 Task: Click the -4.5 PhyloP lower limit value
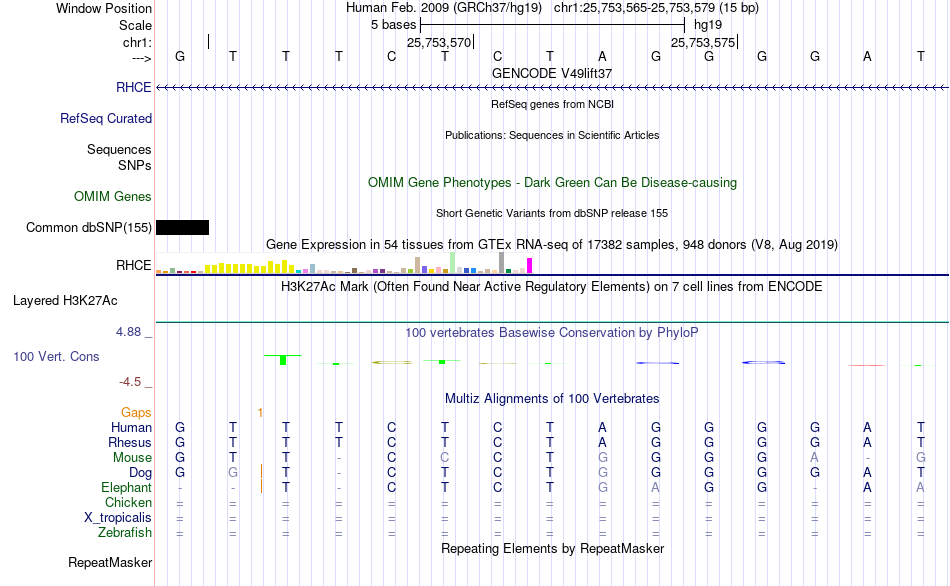(x=130, y=382)
